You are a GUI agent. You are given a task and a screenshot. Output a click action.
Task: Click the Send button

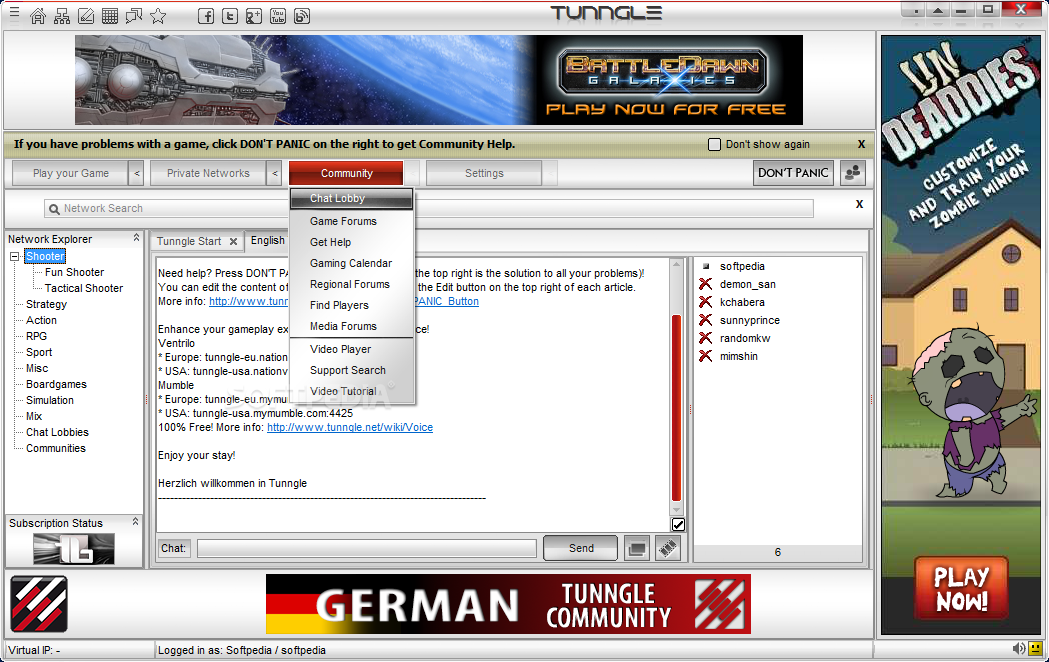click(x=581, y=548)
